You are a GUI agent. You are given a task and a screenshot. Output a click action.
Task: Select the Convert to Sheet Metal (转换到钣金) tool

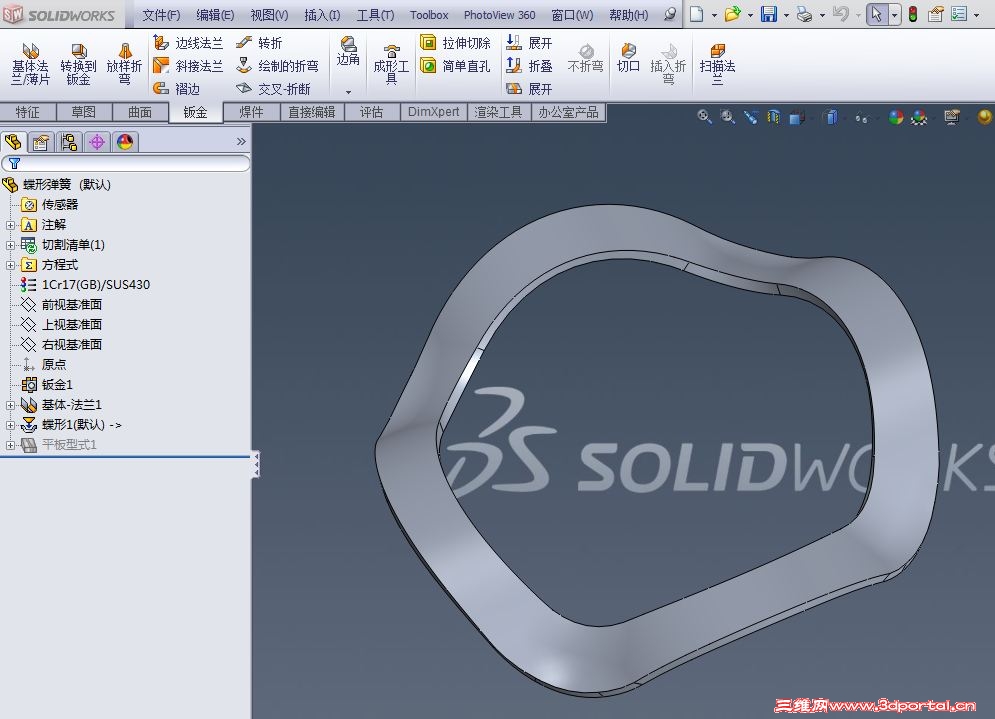click(x=78, y=65)
